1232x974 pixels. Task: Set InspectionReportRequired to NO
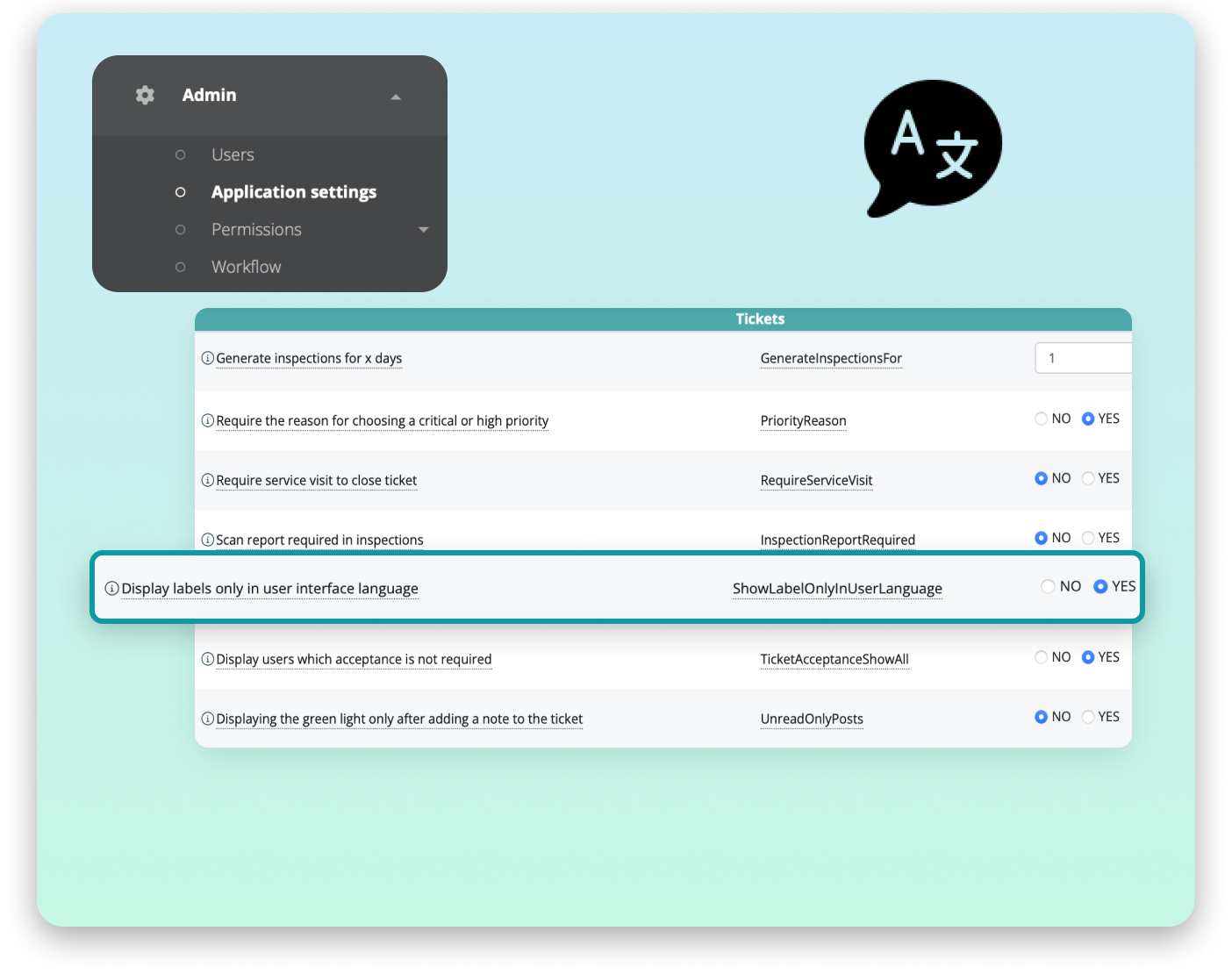(x=1041, y=538)
